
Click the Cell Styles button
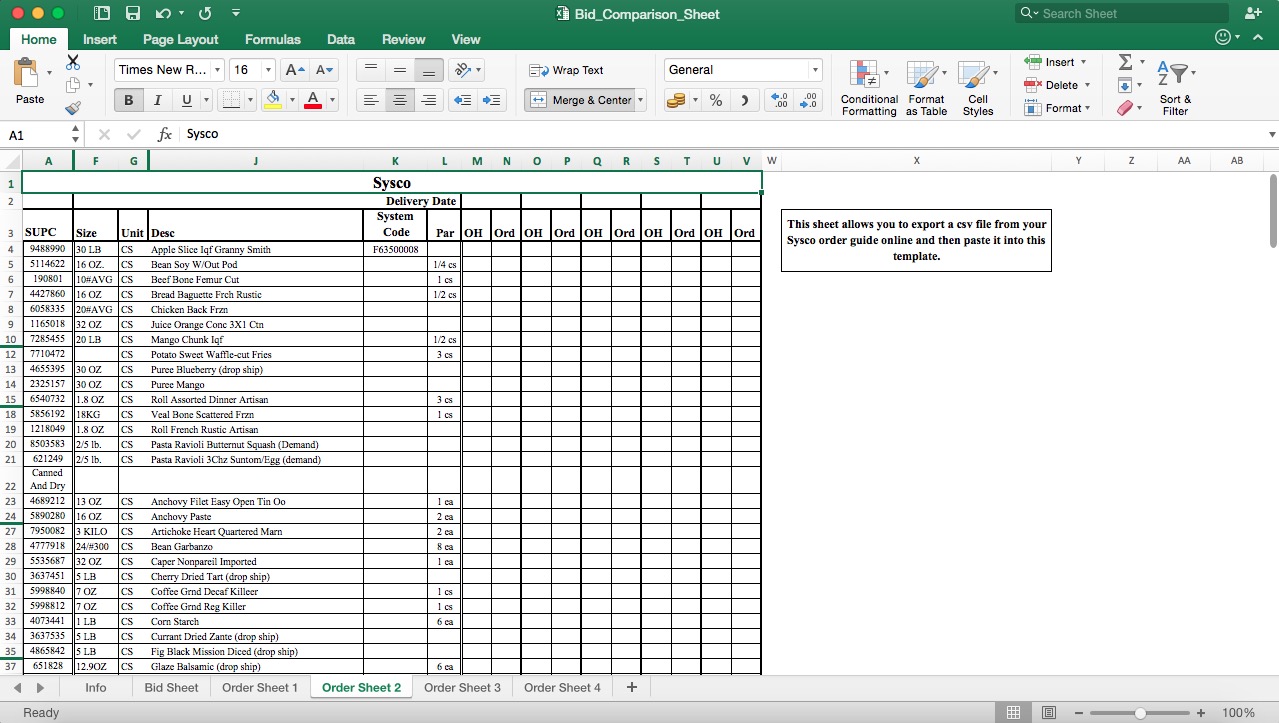978,88
